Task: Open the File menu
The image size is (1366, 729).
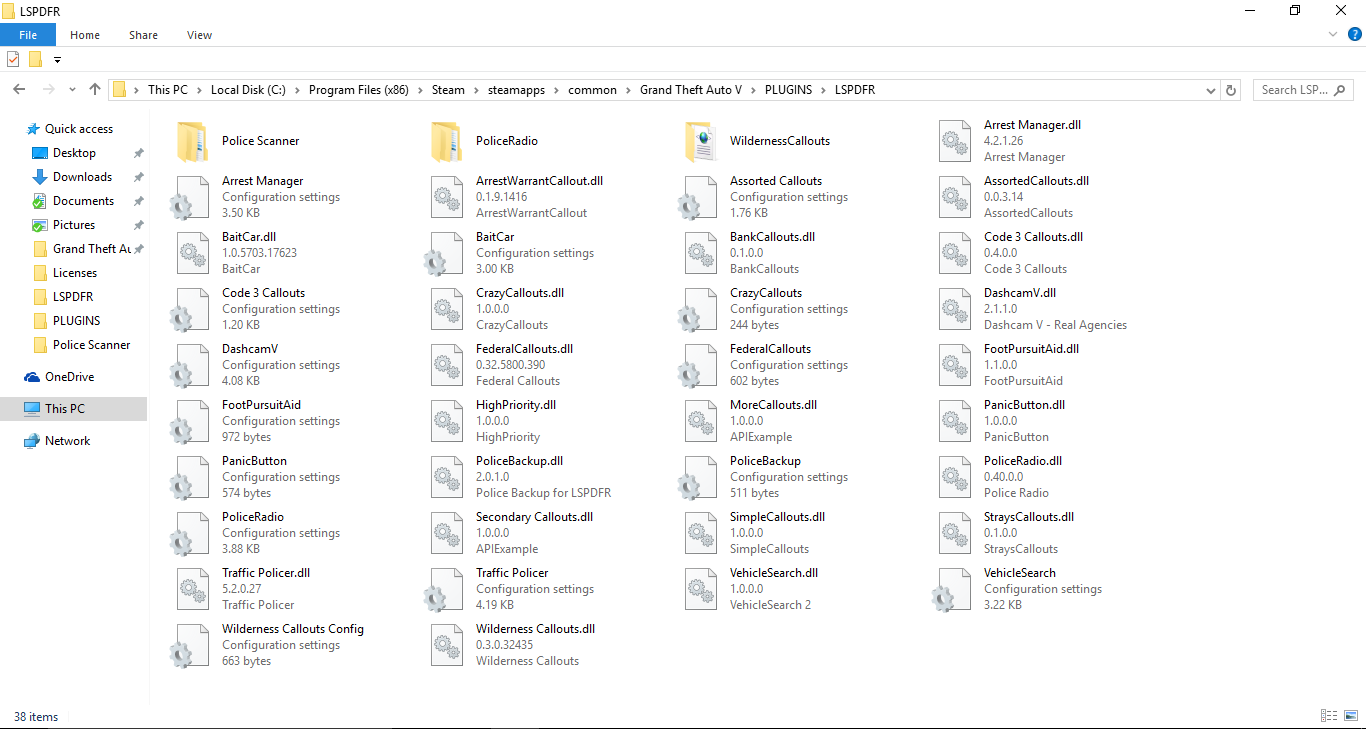Action: click(28, 35)
